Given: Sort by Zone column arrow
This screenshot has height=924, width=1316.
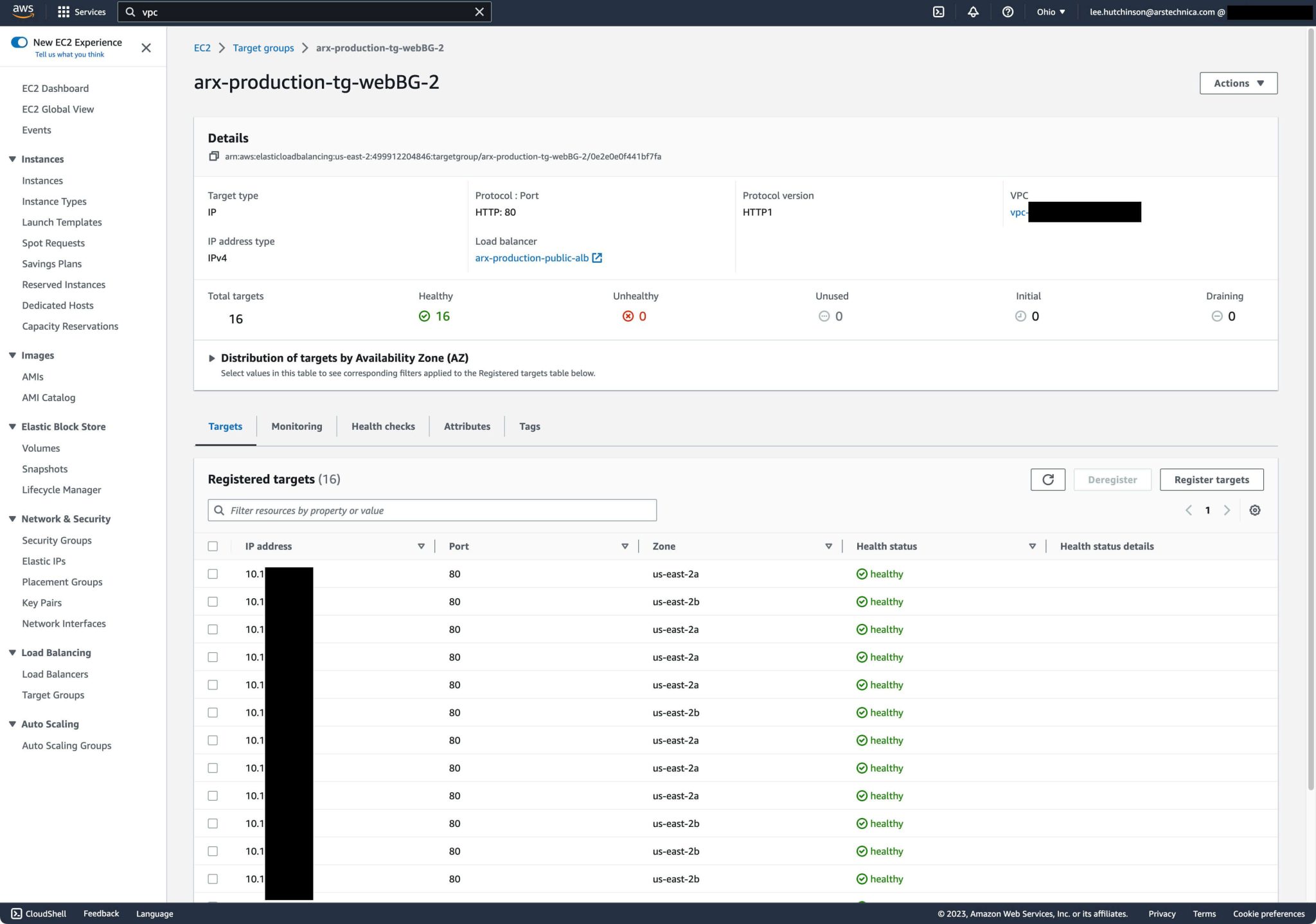Looking at the screenshot, I should coord(828,546).
